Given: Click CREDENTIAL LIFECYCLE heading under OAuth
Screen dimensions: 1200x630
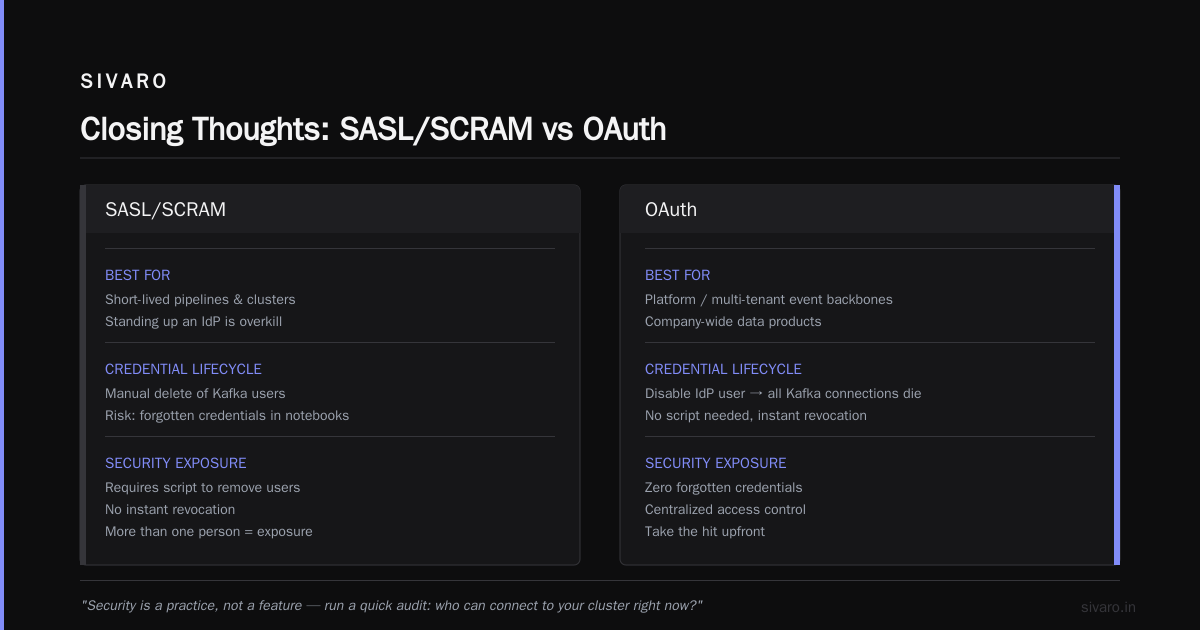Looking at the screenshot, I should point(723,369).
